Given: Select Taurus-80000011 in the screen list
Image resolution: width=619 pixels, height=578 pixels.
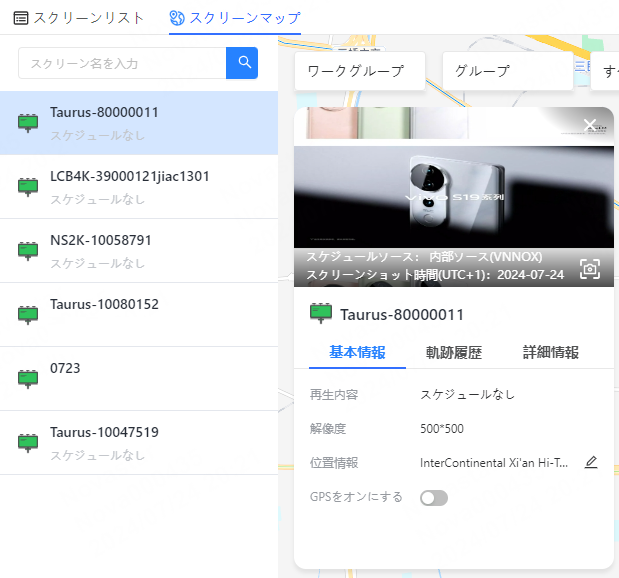Looking at the screenshot, I should (x=138, y=123).
